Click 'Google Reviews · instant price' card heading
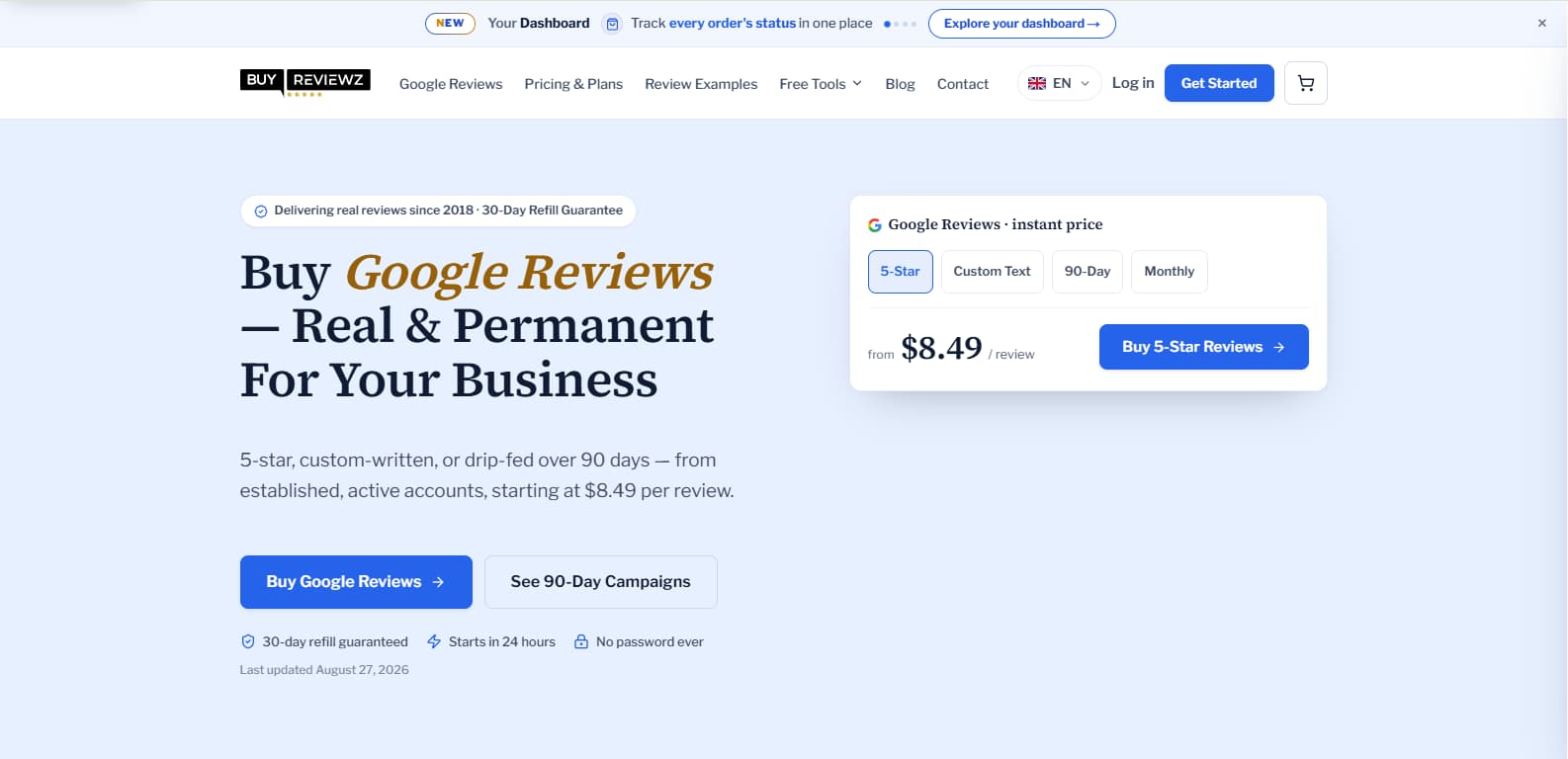Viewport: 1568px width, 759px height. (x=996, y=225)
